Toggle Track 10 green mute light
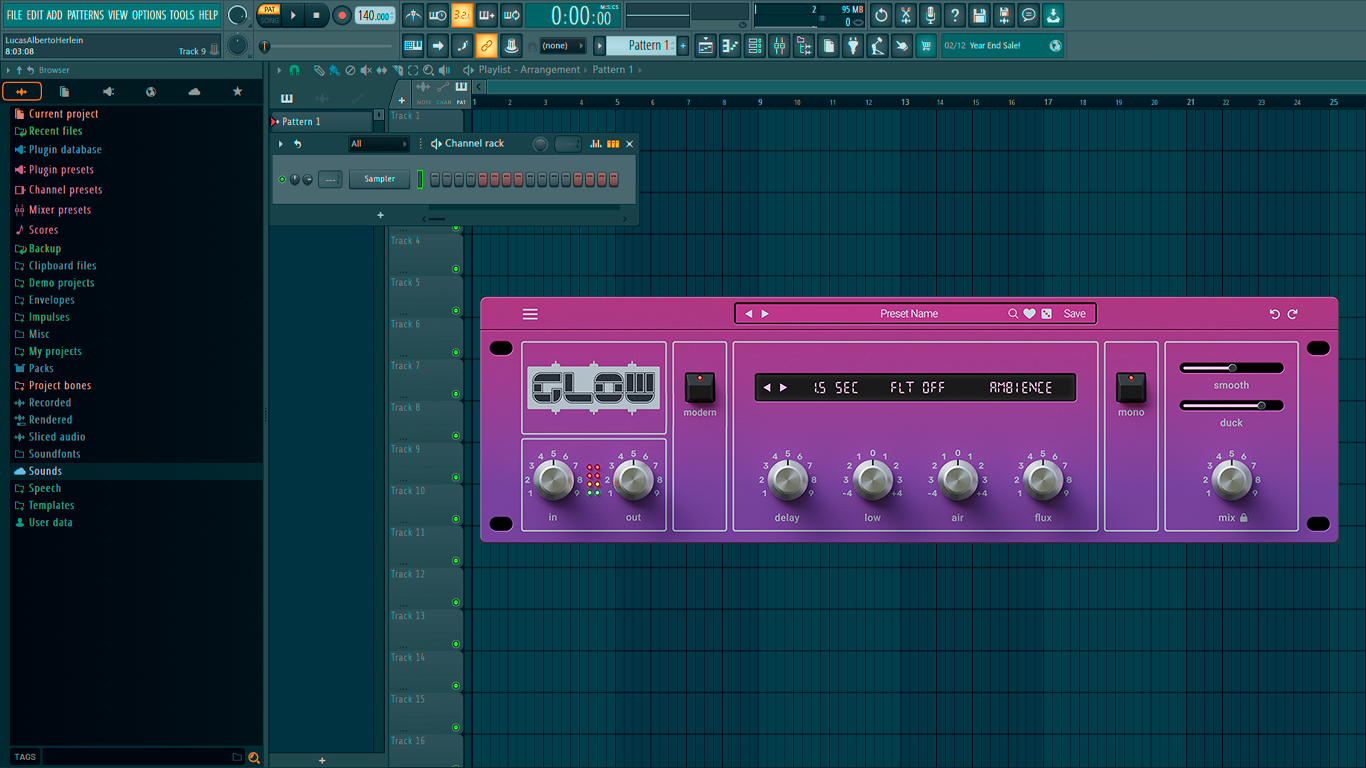Screen dimensions: 1366x768 coord(456,519)
